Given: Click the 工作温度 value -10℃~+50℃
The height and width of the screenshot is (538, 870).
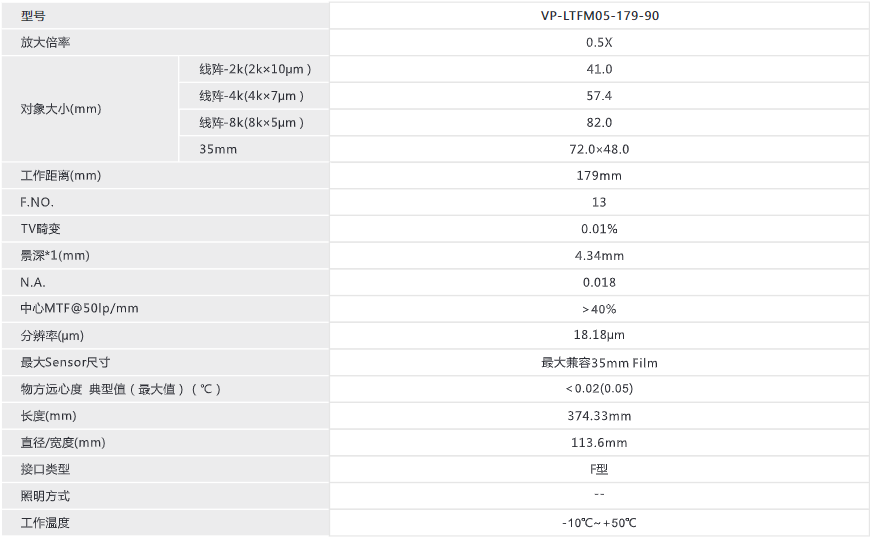Looking at the screenshot, I should tap(599, 522).
